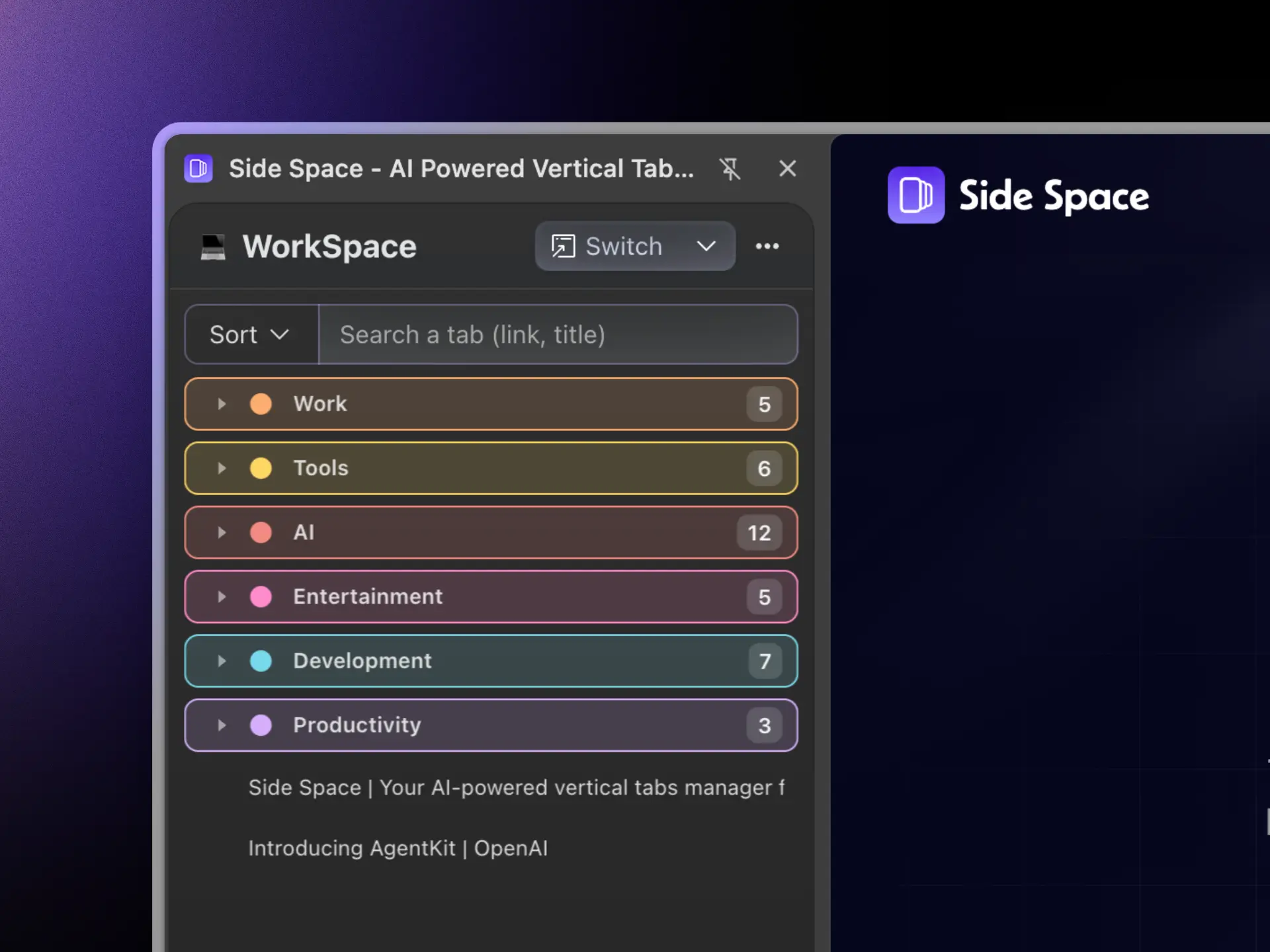
Task: Select the Side Space AI-powered tabs manager tab
Action: click(516, 787)
